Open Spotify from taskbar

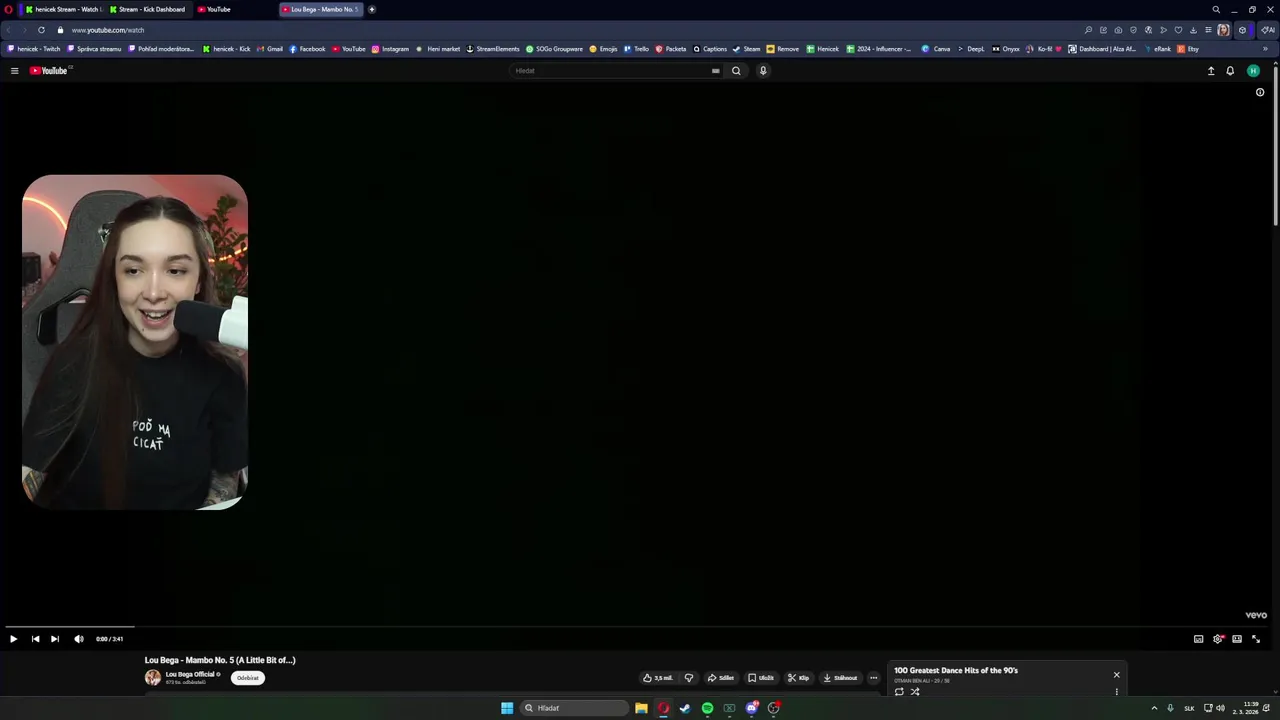[707, 708]
